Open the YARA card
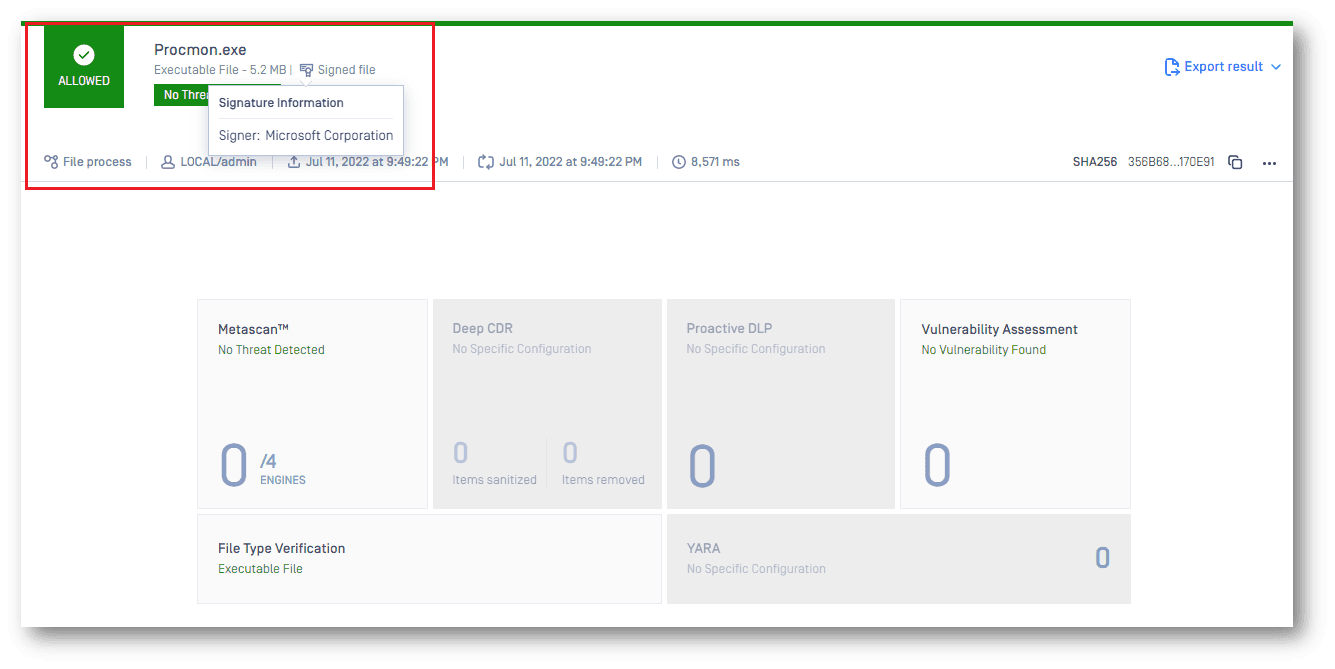This screenshot has width=1335, height=669. pos(899,559)
